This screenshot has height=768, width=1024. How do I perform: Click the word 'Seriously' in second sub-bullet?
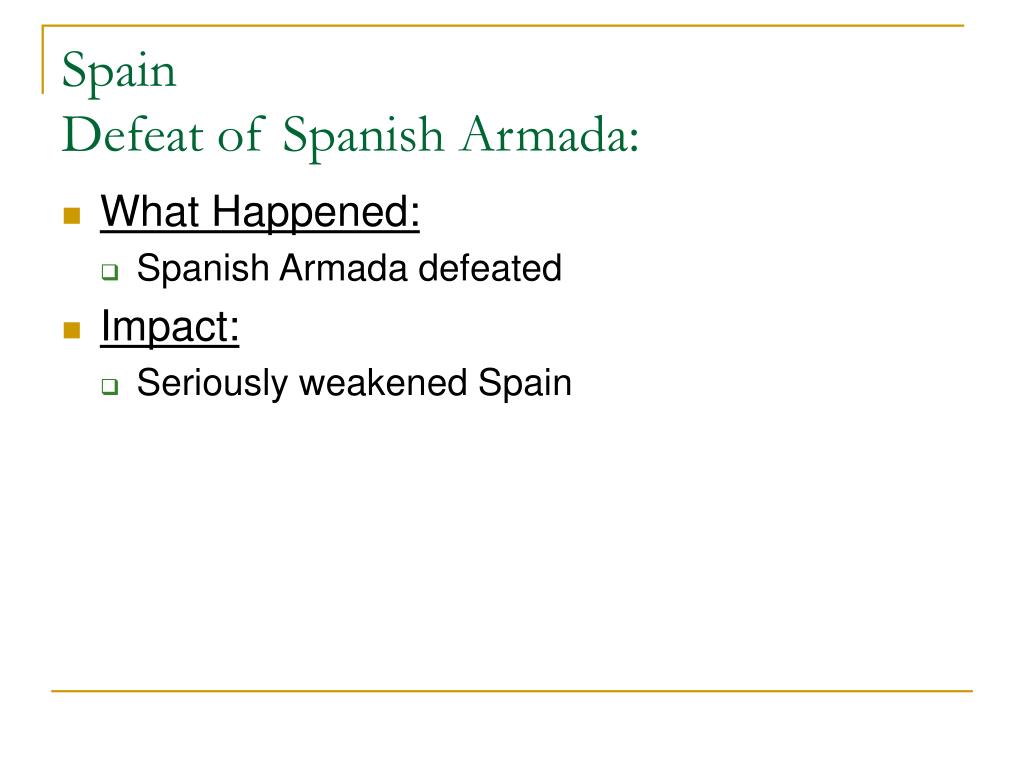pos(212,384)
